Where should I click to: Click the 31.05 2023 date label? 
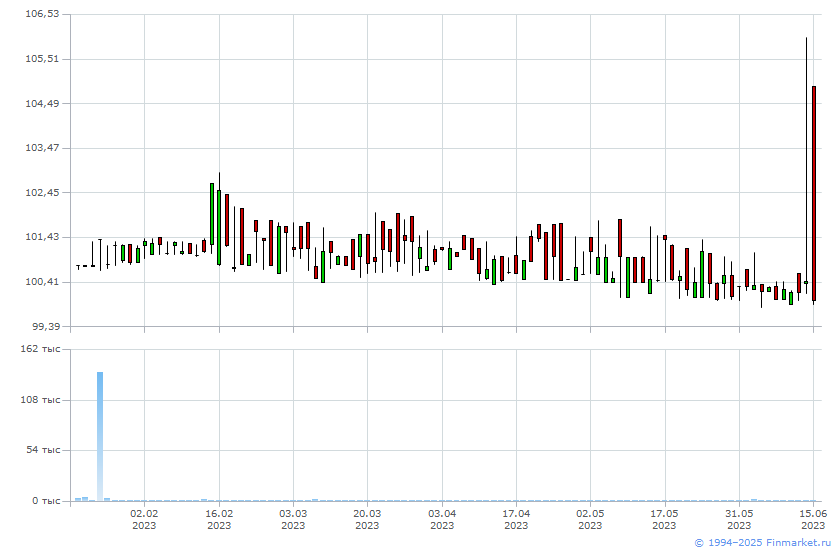tap(739, 519)
